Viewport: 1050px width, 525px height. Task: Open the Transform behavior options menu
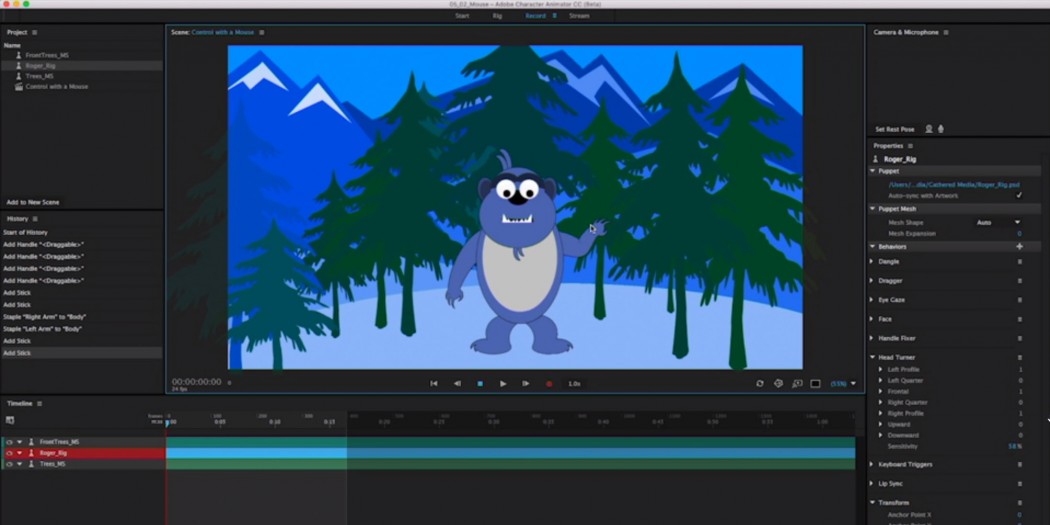pyautogui.click(x=1020, y=503)
